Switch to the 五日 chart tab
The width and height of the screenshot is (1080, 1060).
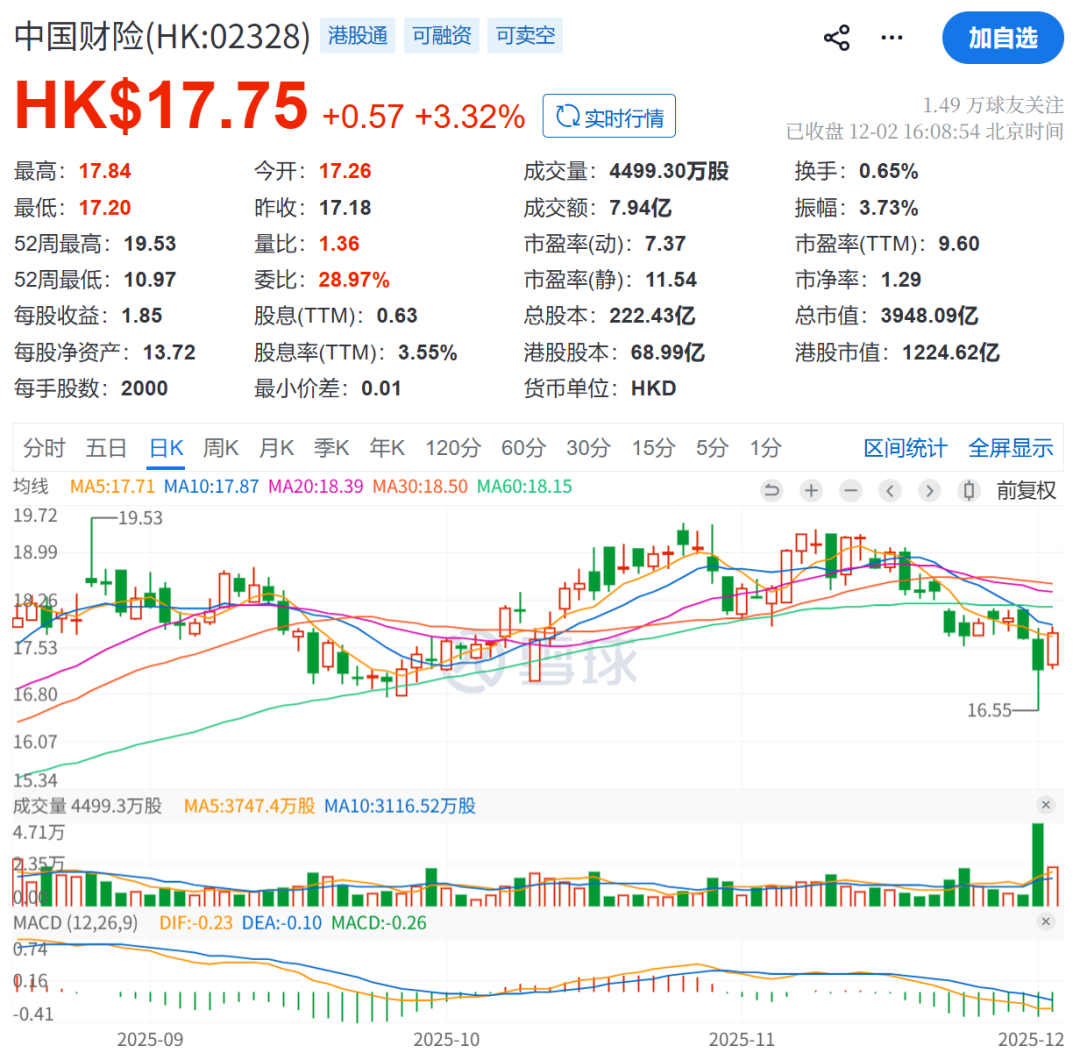click(x=105, y=448)
